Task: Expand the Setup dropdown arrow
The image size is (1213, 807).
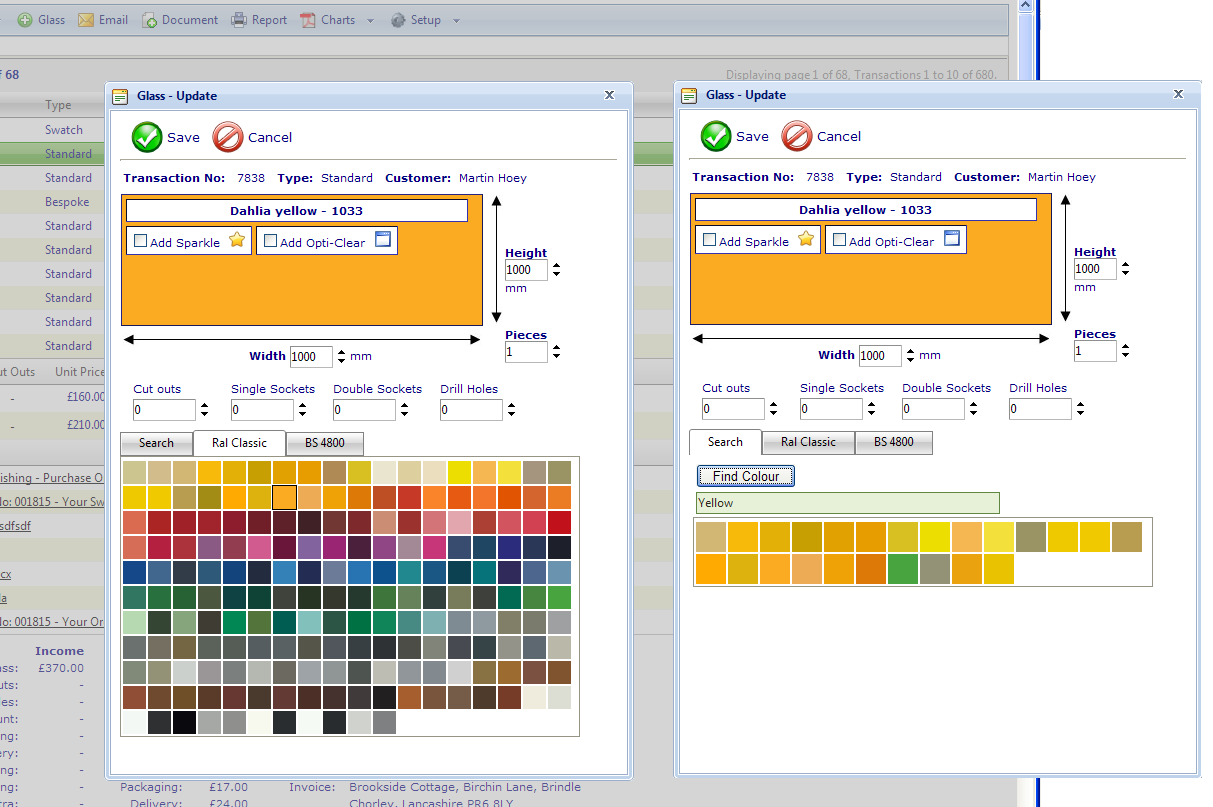Action: click(x=456, y=21)
